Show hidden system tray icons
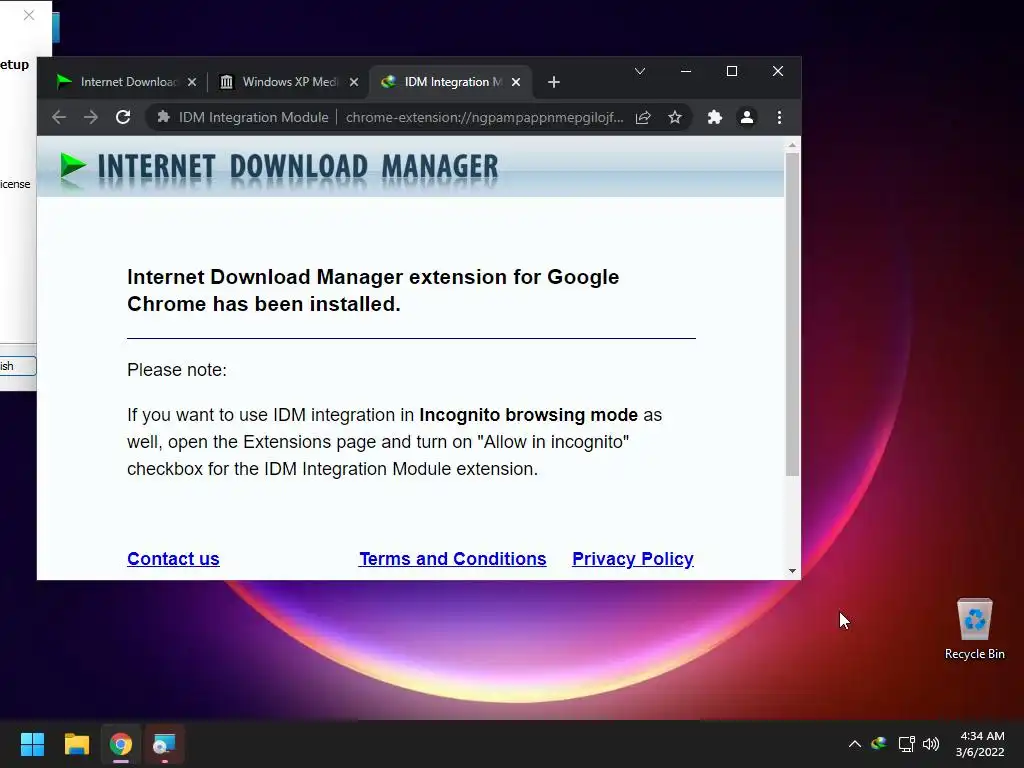1024x768 pixels. (x=854, y=744)
